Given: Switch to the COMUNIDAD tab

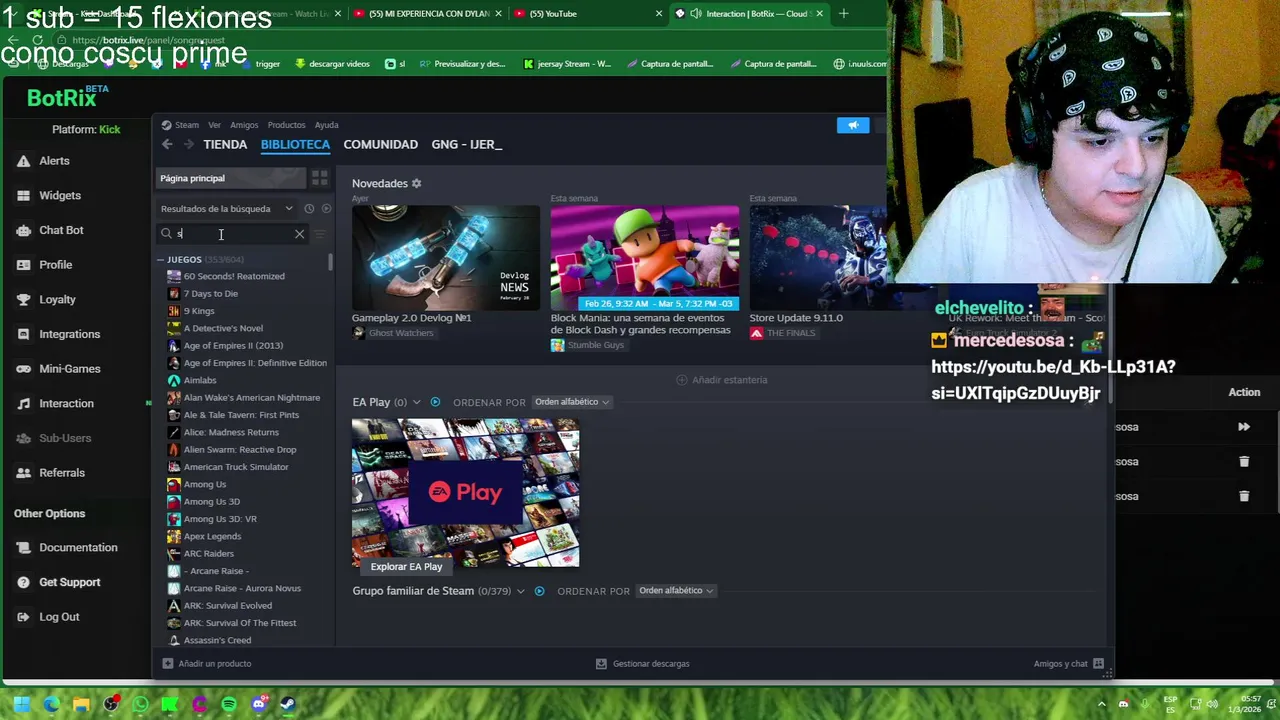Looking at the screenshot, I should [x=380, y=145].
